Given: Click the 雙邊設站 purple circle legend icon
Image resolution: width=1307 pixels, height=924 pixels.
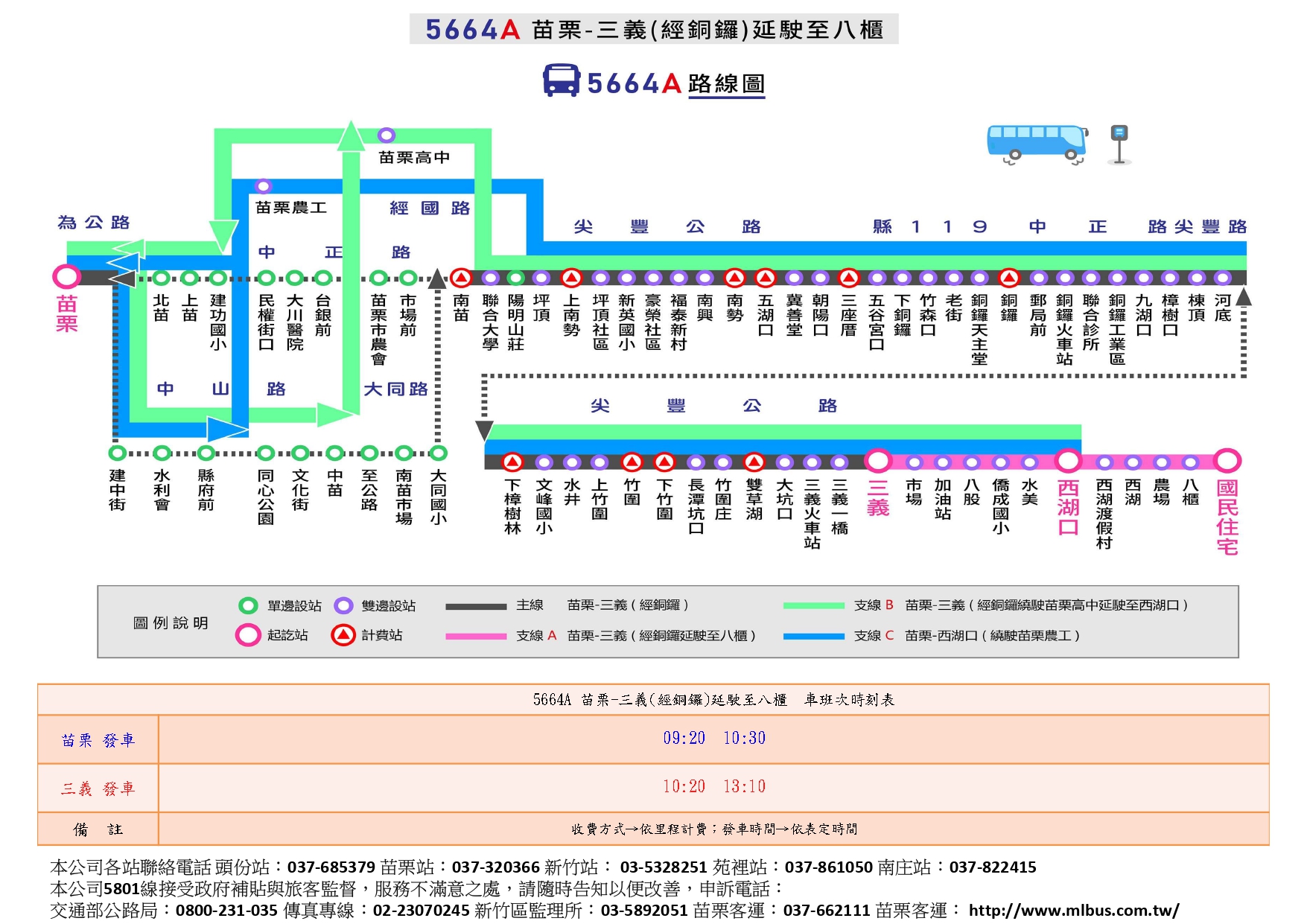Looking at the screenshot, I should click(343, 605).
